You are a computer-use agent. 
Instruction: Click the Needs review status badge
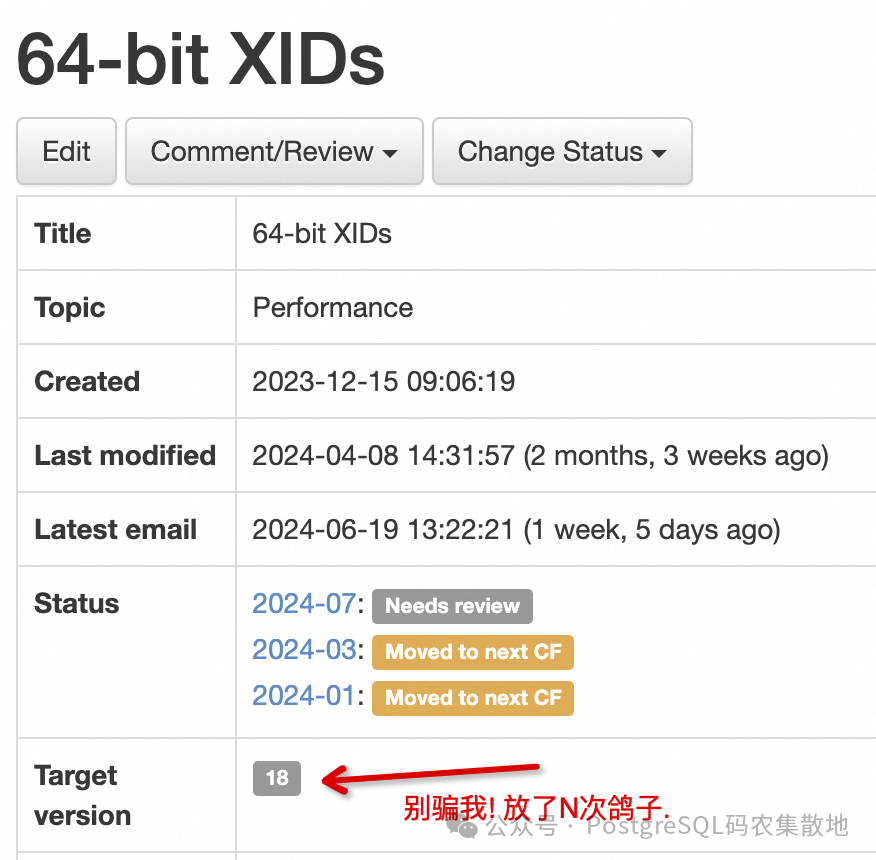click(453, 606)
